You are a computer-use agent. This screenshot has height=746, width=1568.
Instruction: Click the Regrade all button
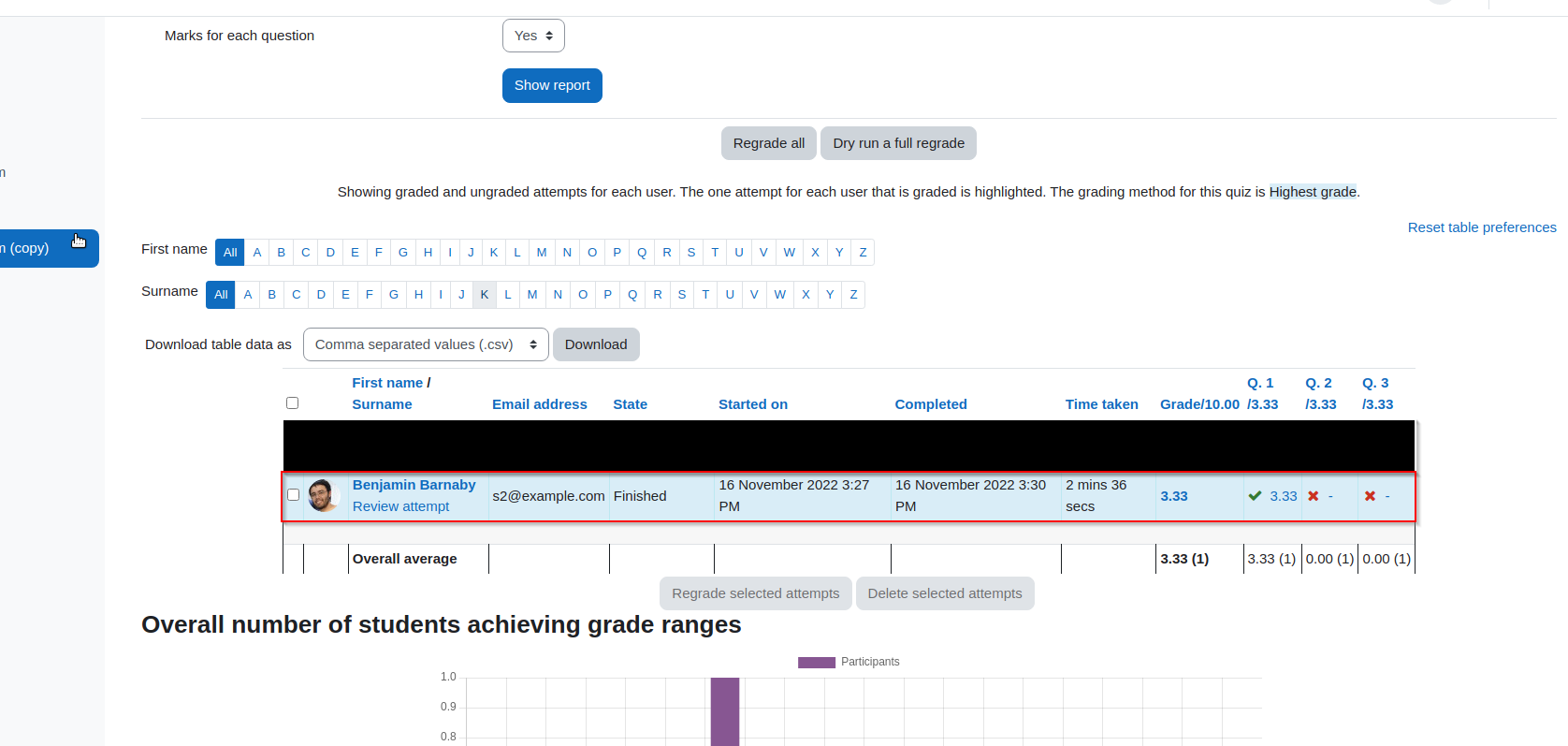click(769, 143)
